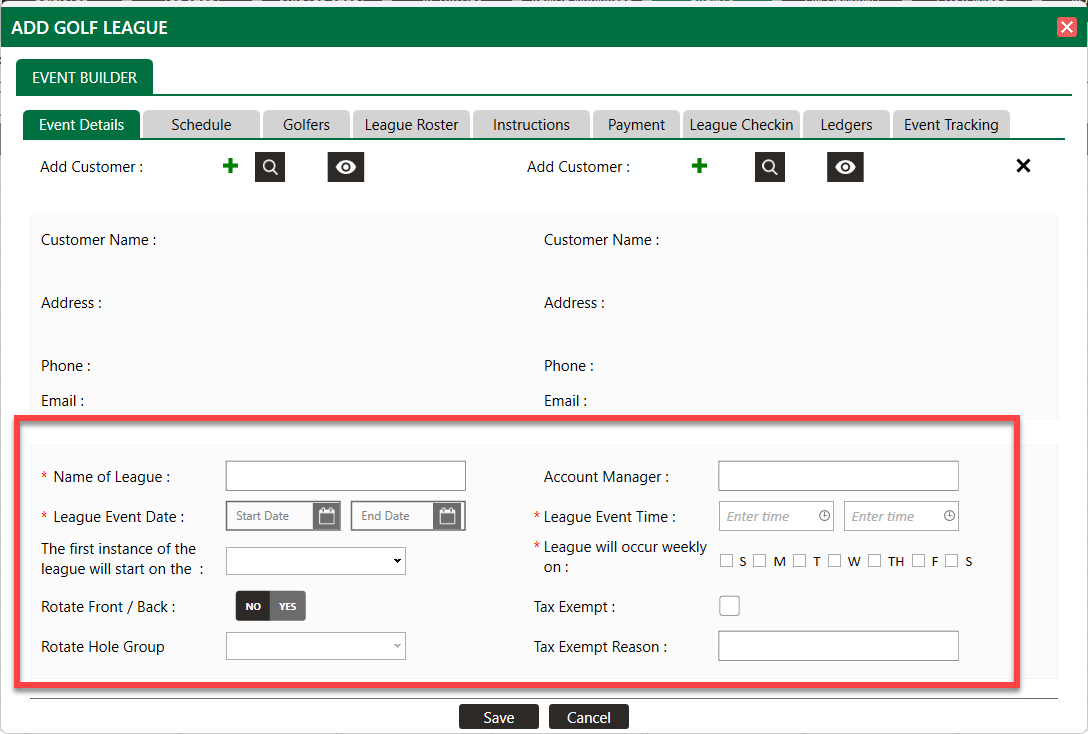This screenshot has width=1088, height=734.
Task: Remove second customer with the black X icon
Action: [x=1023, y=166]
